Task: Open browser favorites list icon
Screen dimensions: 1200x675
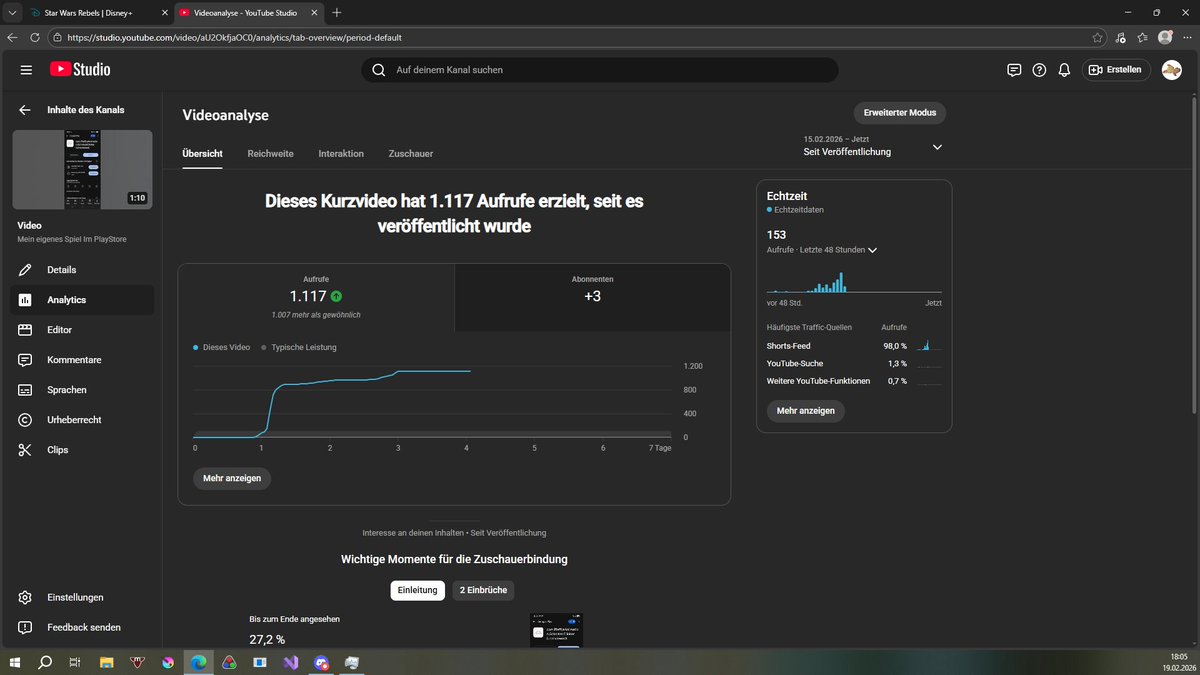Action: point(1142,37)
